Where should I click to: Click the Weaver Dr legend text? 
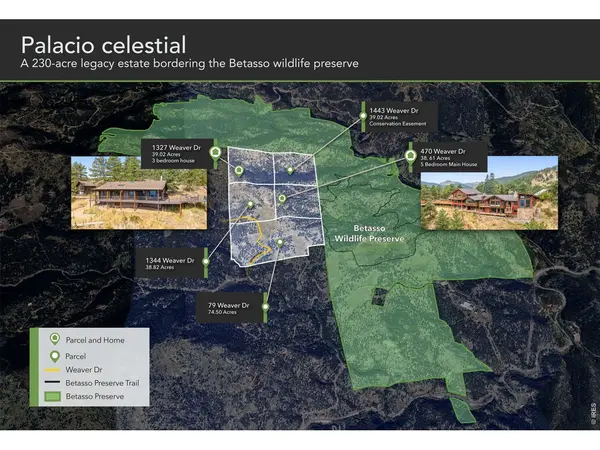(84, 370)
